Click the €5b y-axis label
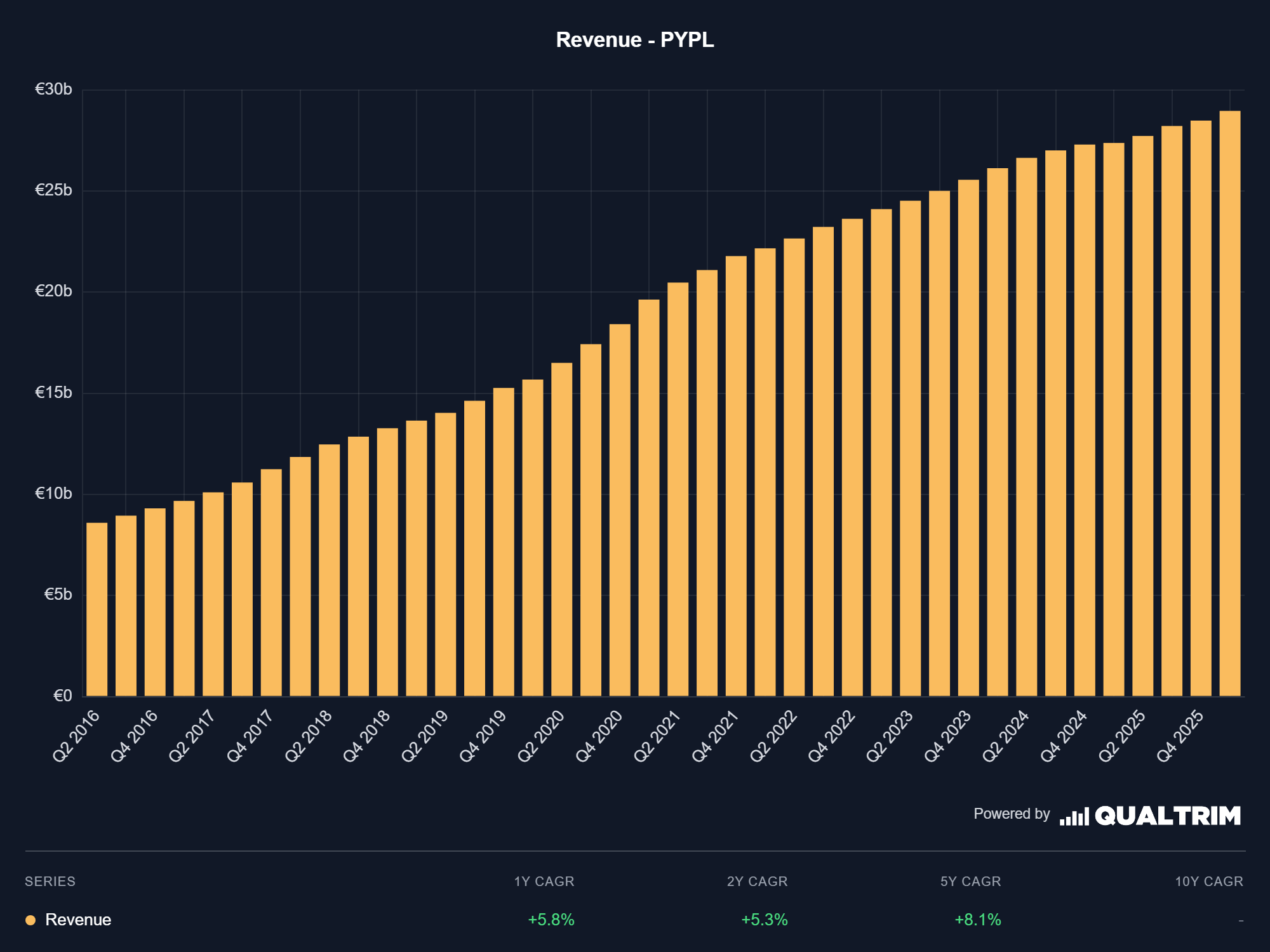This screenshot has height=952, width=1270. tap(58, 595)
